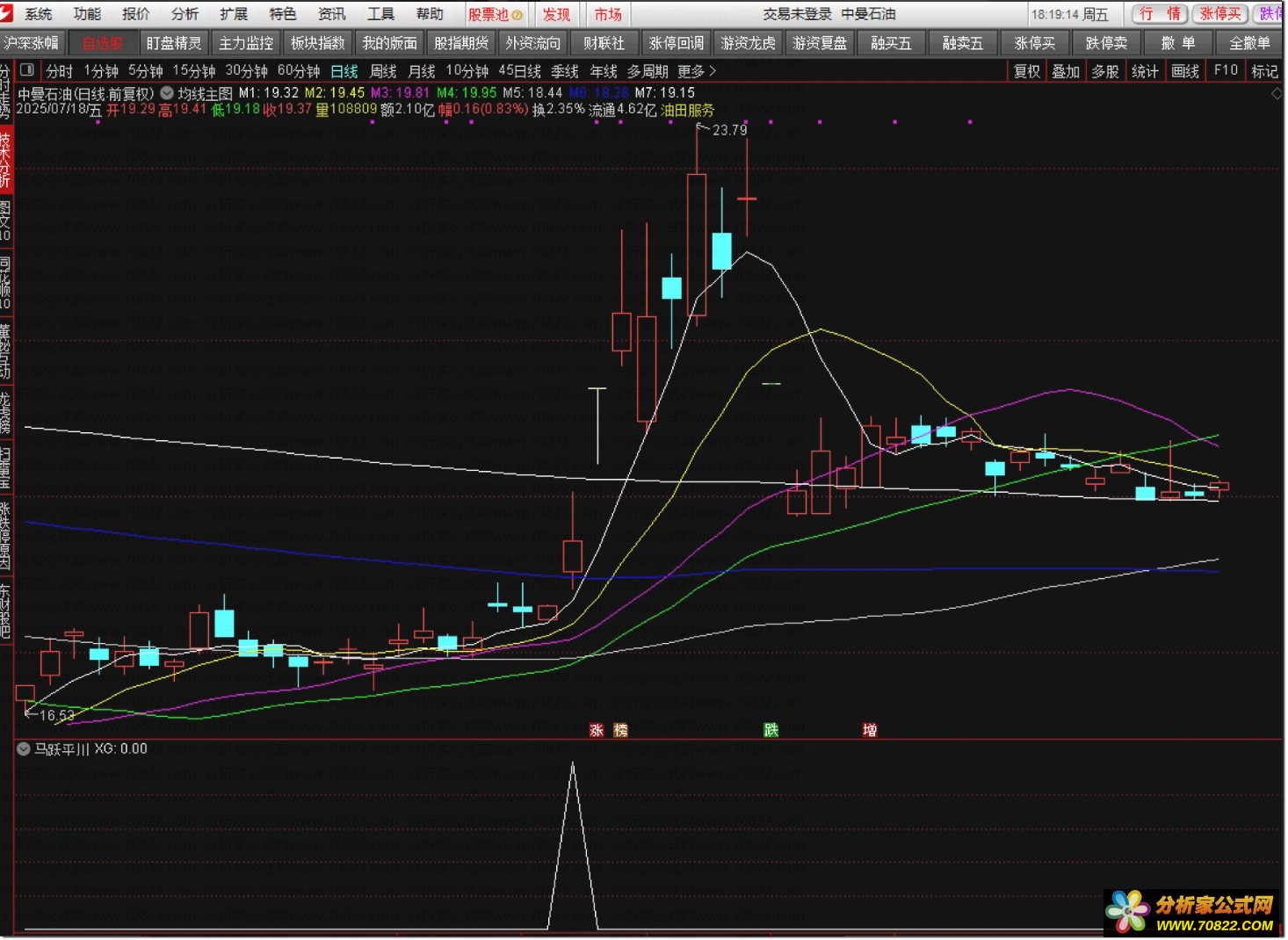
Task: Switch to 1分钟 period tab
Action: [101, 71]
